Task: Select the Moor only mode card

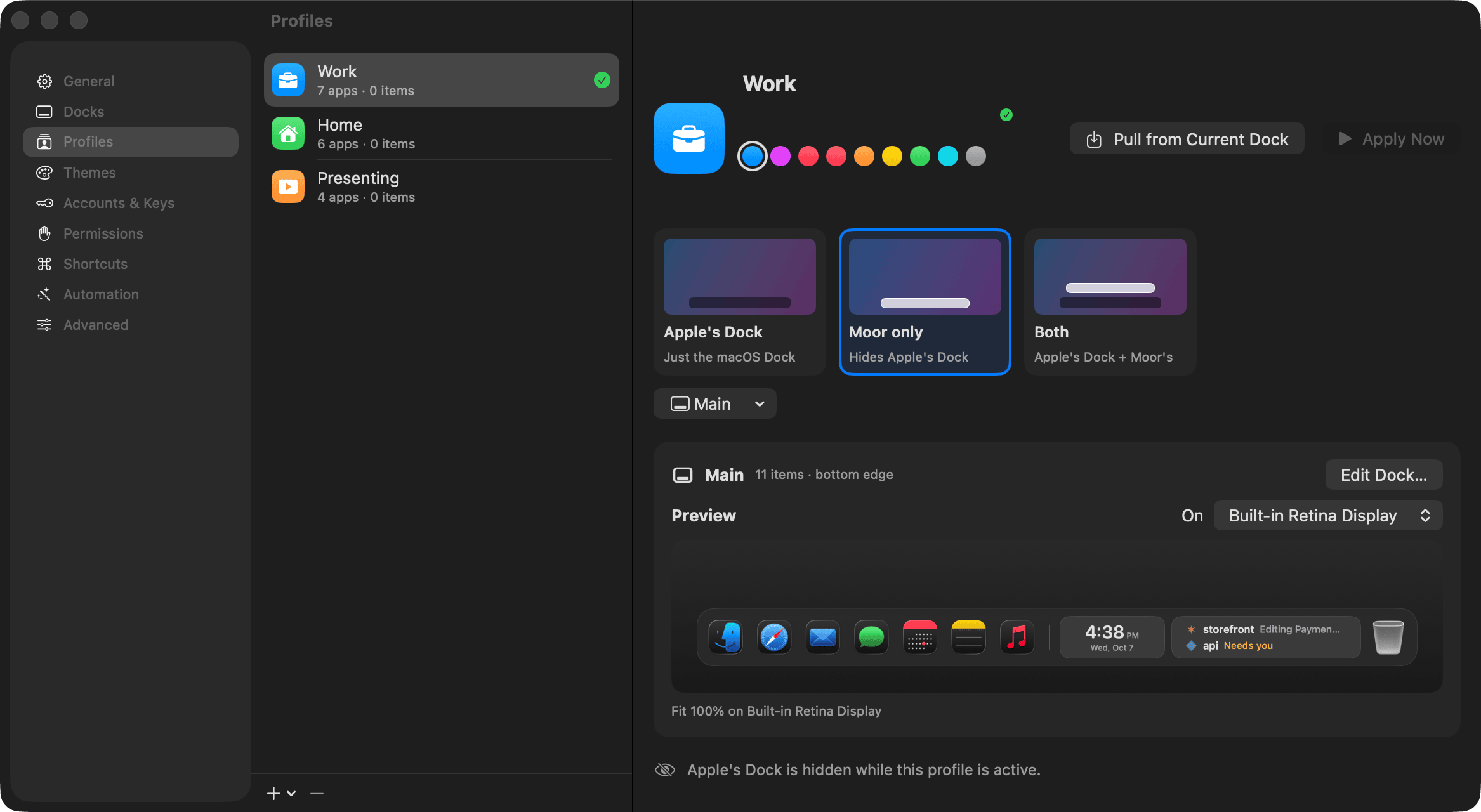Action: (925, 302)
